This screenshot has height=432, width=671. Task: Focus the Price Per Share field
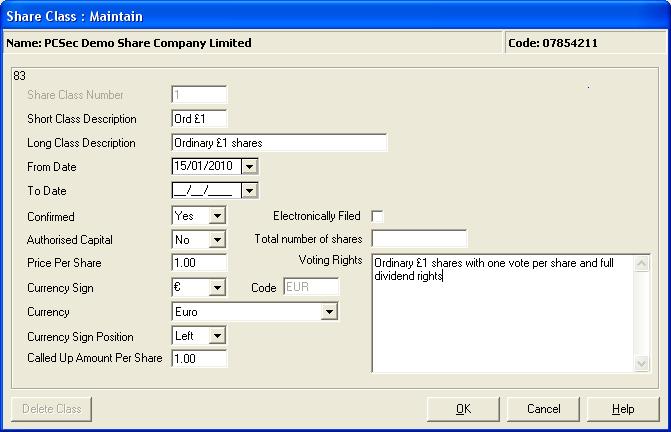[199, 263]
